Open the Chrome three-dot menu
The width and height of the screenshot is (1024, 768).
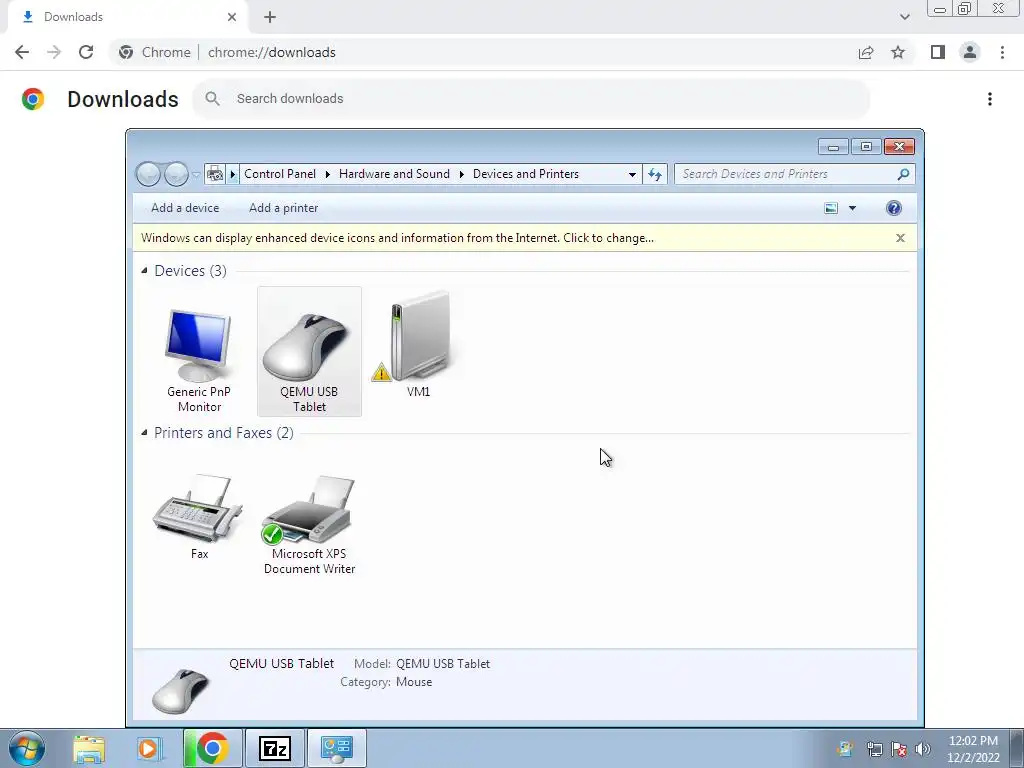pyautogui.click(x=1002, y=52)
